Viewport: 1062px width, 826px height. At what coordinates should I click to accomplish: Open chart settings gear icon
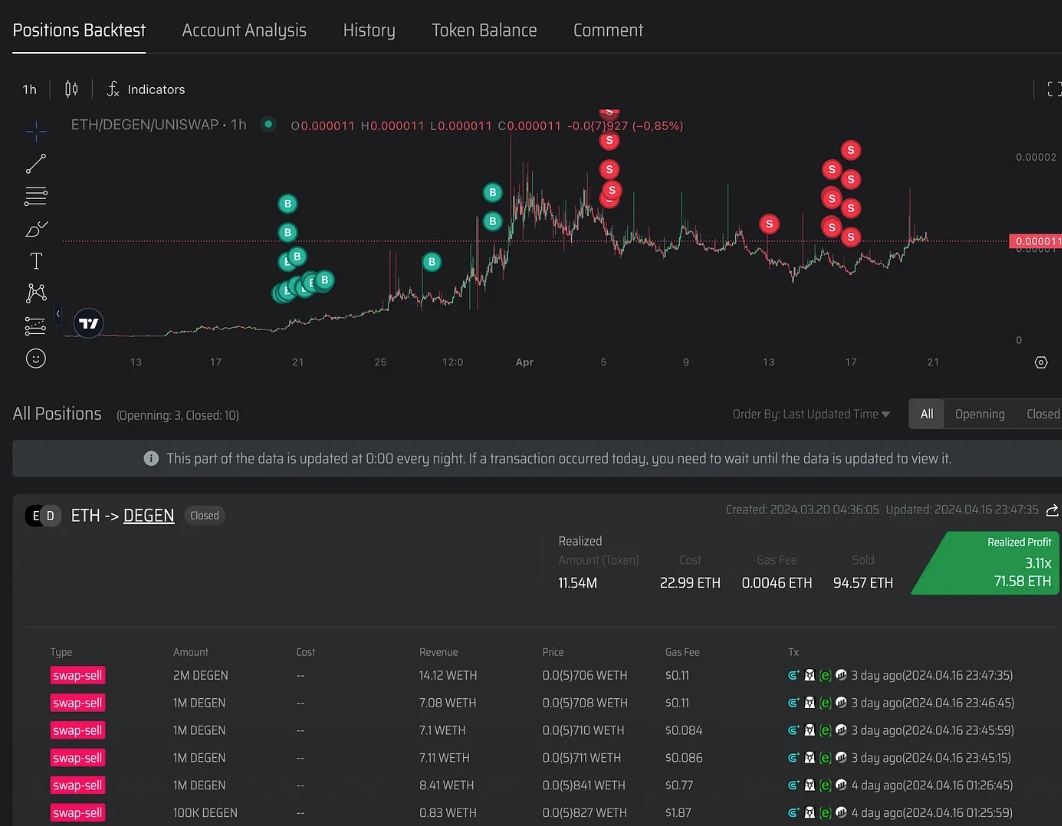point(1041,362)
